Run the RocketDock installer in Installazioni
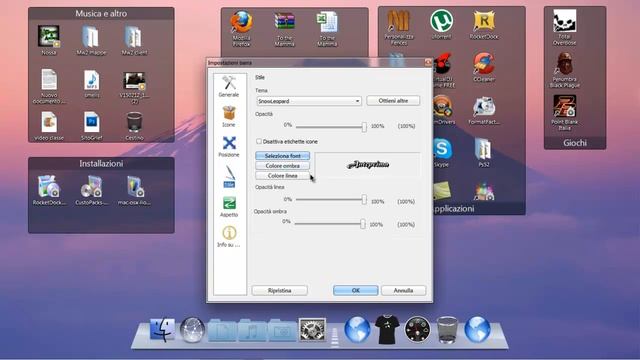This screenshot has height=360, width=640. pos(49,190)
